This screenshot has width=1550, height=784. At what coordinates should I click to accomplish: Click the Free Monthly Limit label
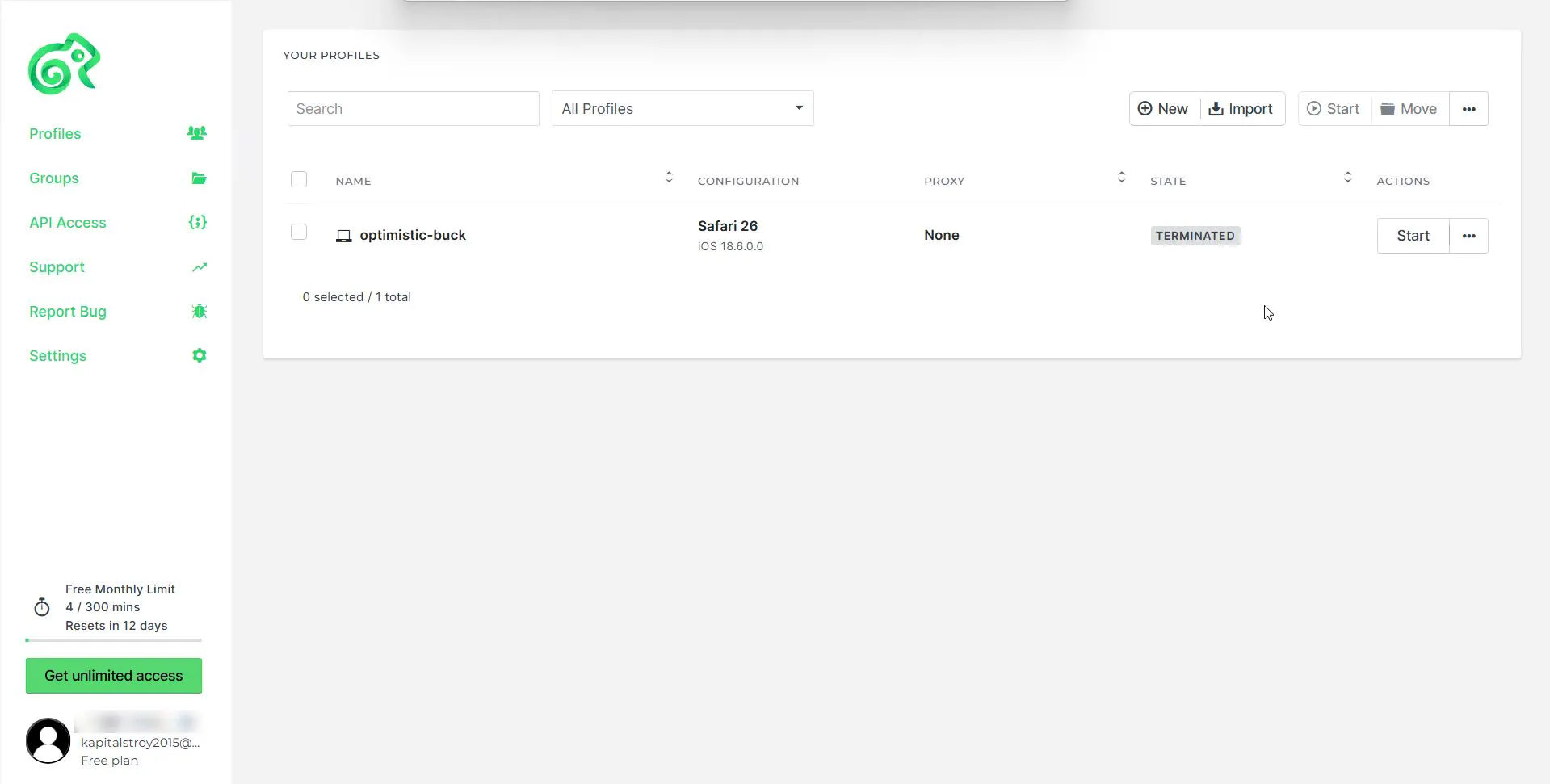coord(120,589)
